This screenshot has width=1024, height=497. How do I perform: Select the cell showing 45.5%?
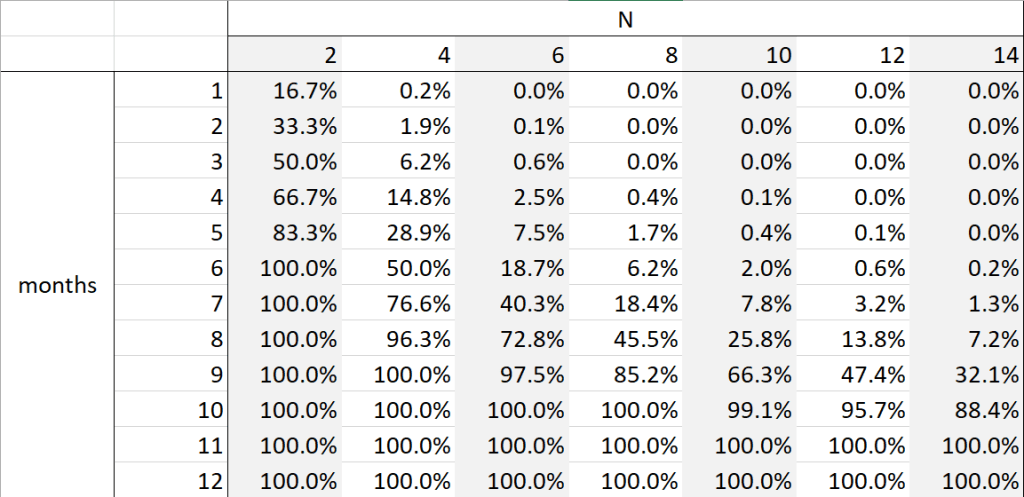[646, 338]
